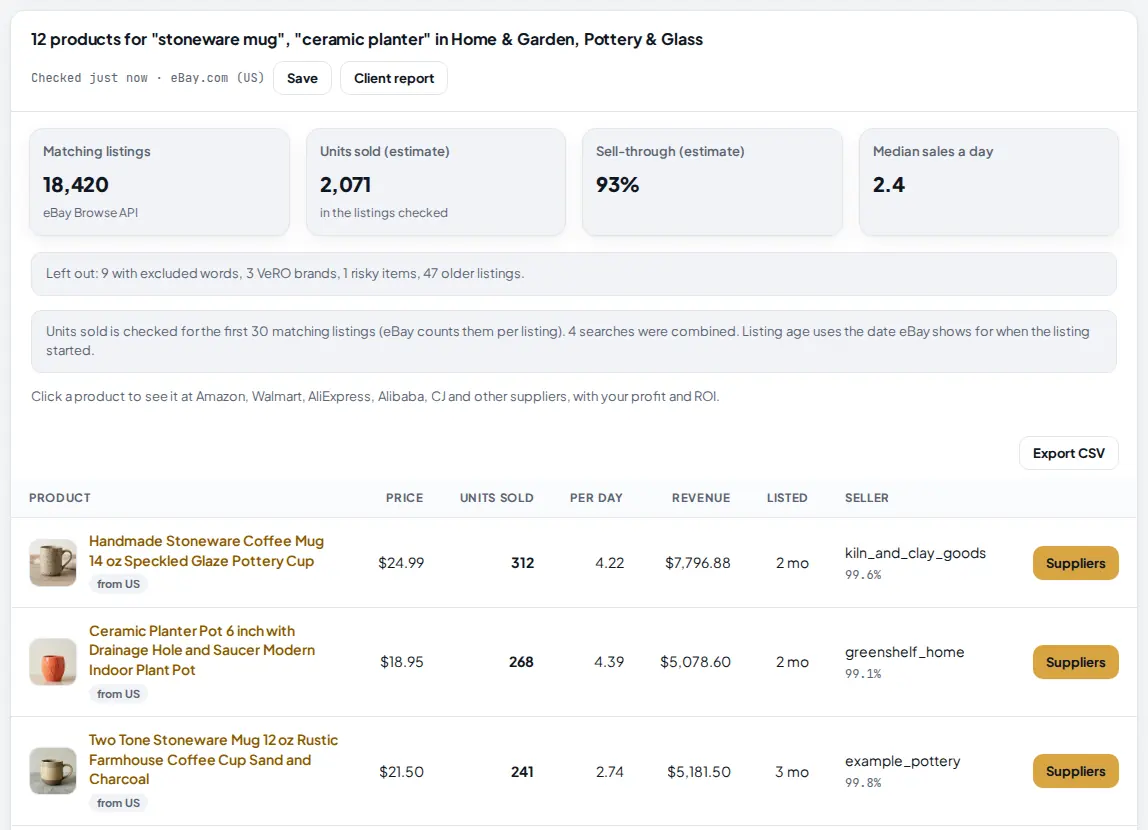Click seller name kiln_and_clay_goods
The width and height of the screenshot is (1148, 830).
[915, 553]
